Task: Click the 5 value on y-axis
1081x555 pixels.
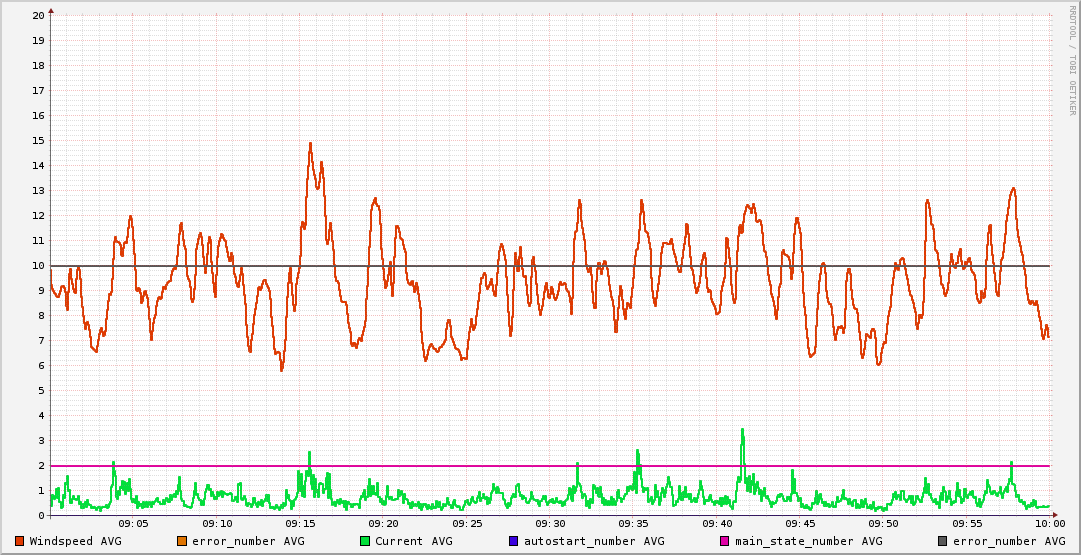Action: (x=41, y=391)
